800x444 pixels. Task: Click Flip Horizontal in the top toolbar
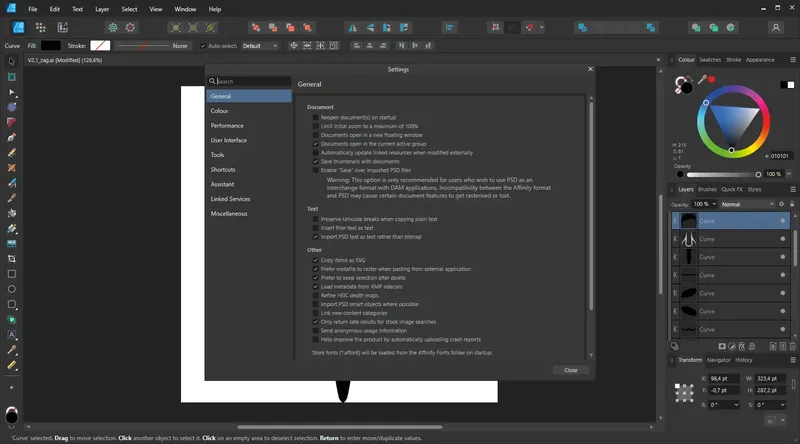[x=353, y=28]
